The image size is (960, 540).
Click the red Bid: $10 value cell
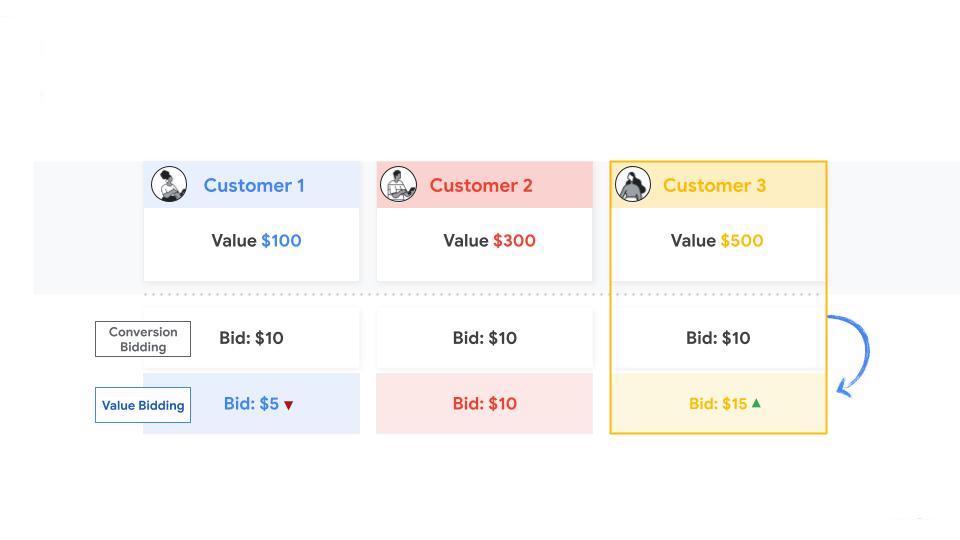pyautogui.click(x=485, y=404)
